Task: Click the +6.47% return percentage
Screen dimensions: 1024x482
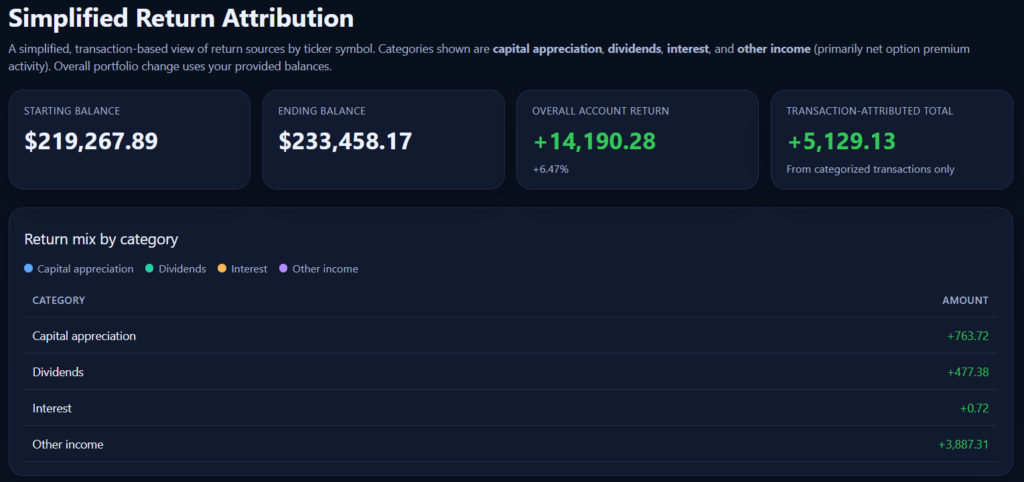Action: 550,169
